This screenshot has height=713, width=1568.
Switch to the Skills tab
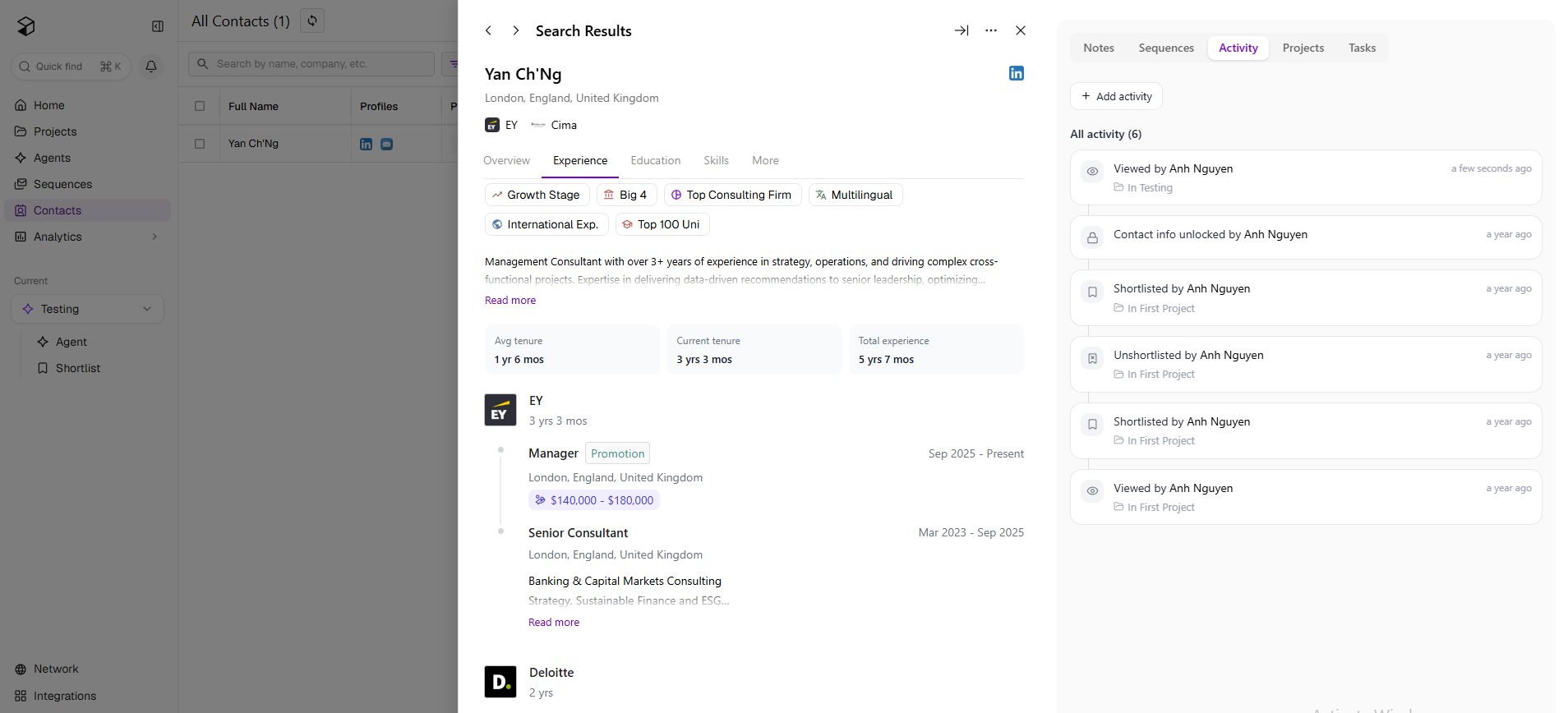(716, 160)
